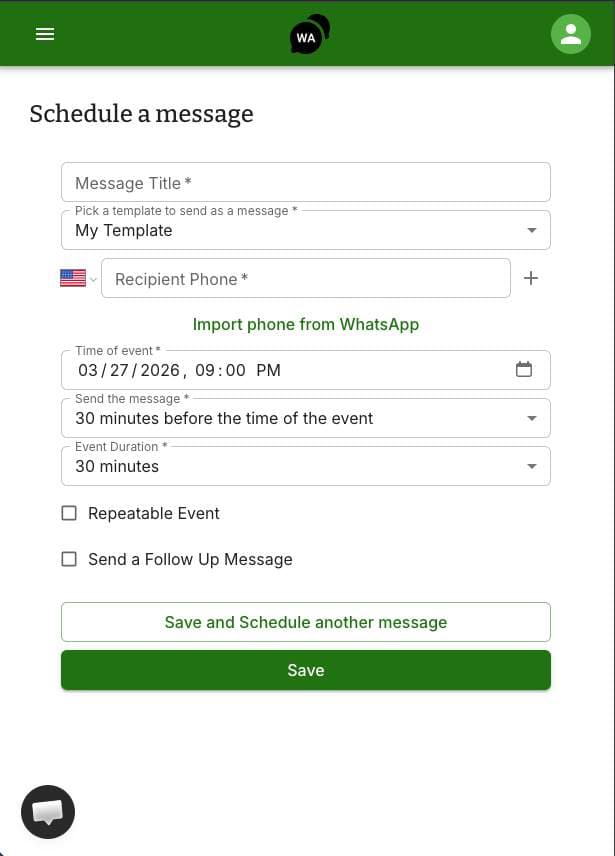Click the Message Title input field

(306, 182)
